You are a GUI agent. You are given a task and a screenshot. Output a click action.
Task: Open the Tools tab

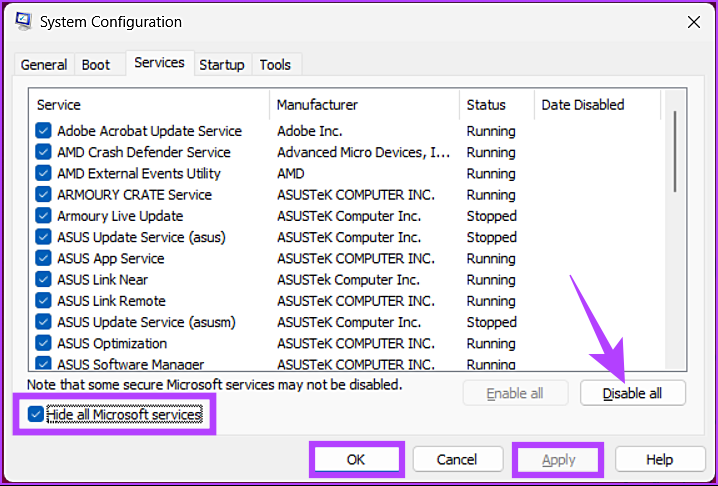click(275, 65)
